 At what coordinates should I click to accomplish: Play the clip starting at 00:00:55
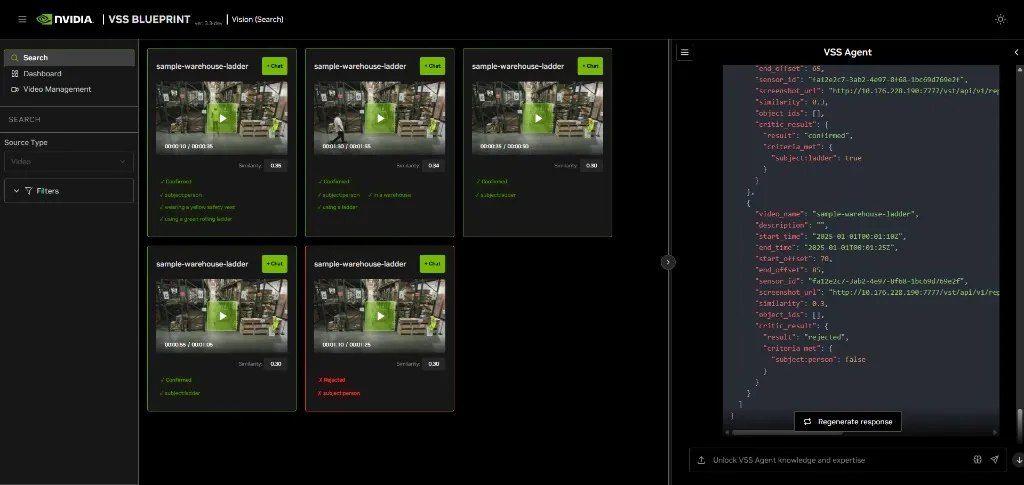point(223,316)
